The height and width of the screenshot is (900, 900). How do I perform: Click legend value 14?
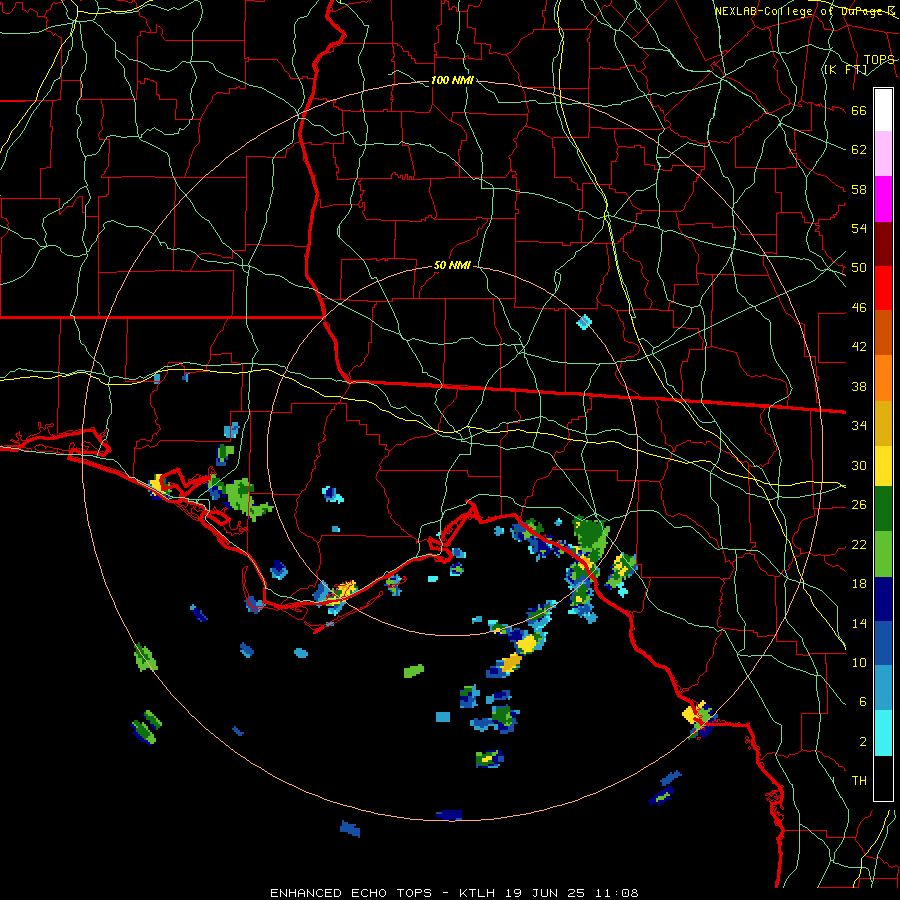[x=859, y=623]
